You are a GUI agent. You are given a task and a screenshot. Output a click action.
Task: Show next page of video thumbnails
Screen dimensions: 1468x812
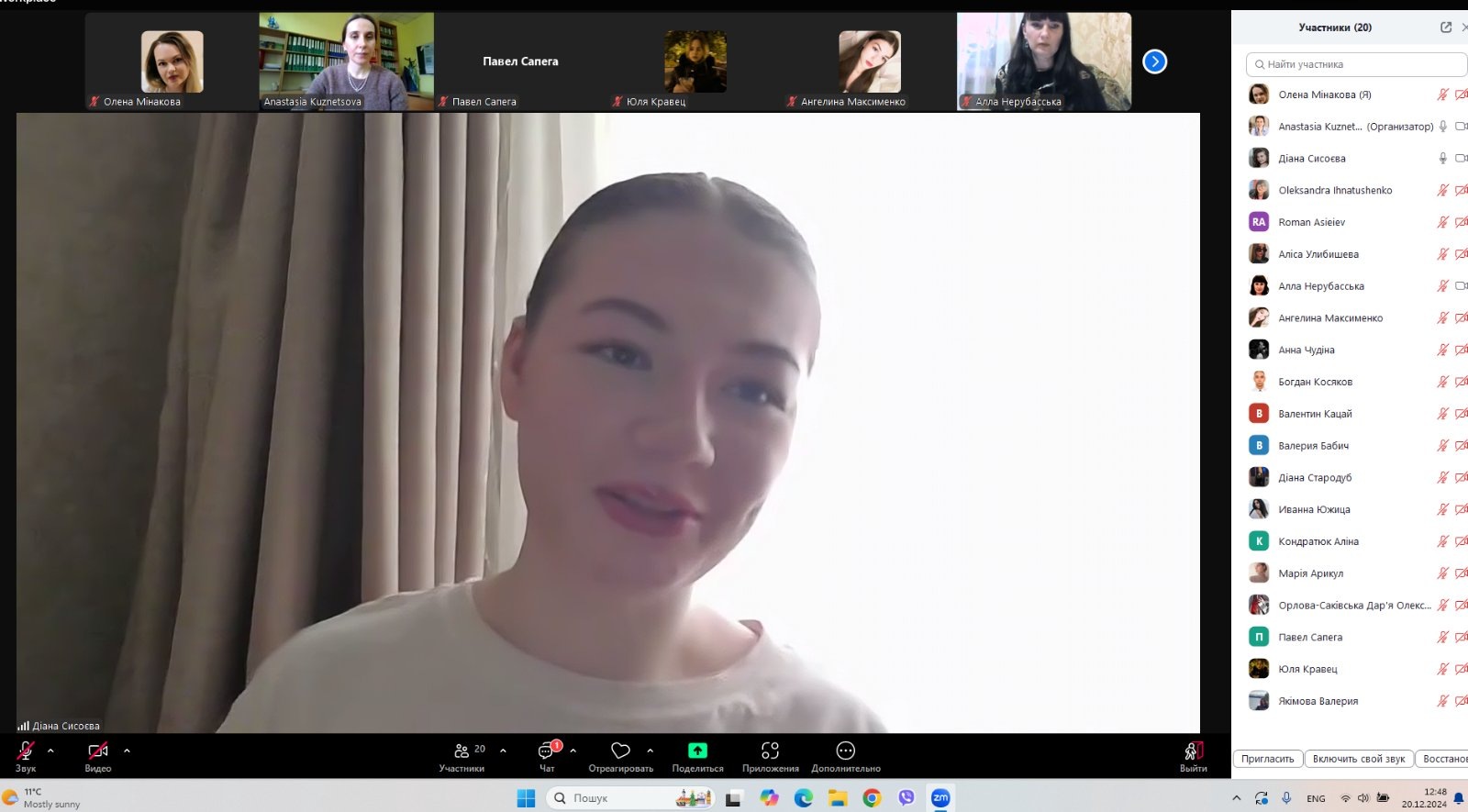pyautogui.click(x=1154, y=61)
